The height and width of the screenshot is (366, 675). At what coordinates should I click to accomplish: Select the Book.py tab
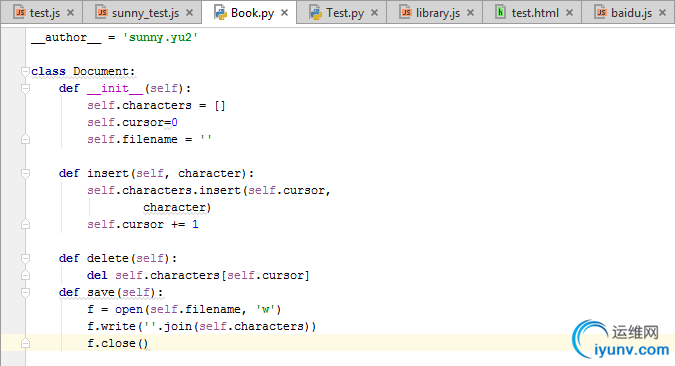(x=250, y=13)
